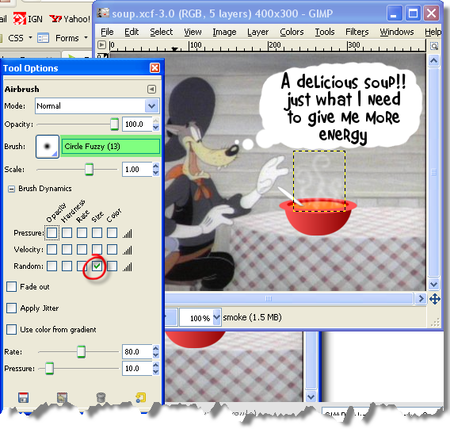Click the ruler origin menu button
Image resolution: width=450 pixels, height=429 pixels.
(x=102, y=45)
